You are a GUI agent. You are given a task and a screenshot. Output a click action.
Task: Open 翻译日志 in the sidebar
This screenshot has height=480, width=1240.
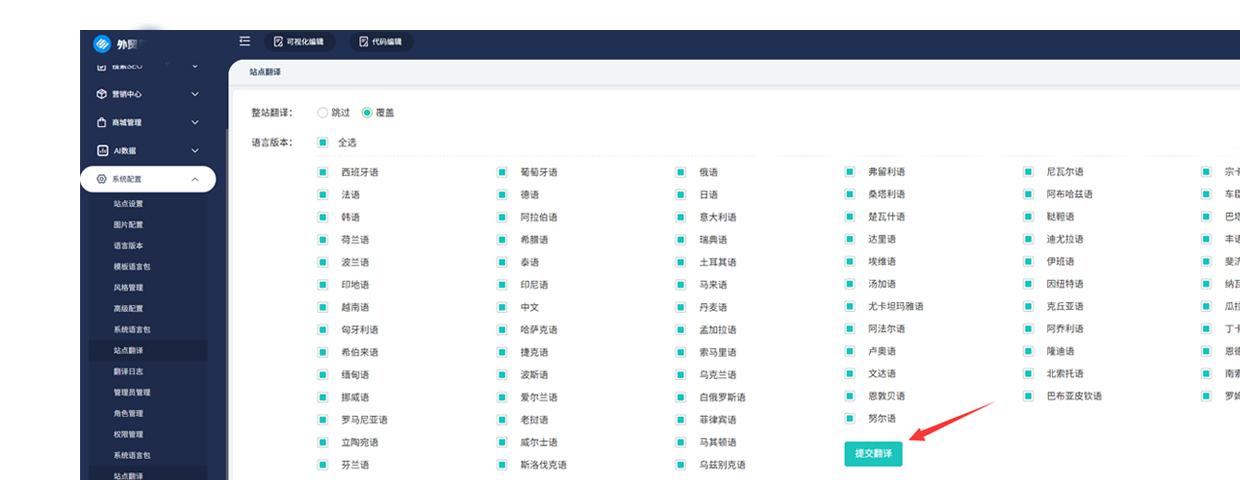coord(128,371)
